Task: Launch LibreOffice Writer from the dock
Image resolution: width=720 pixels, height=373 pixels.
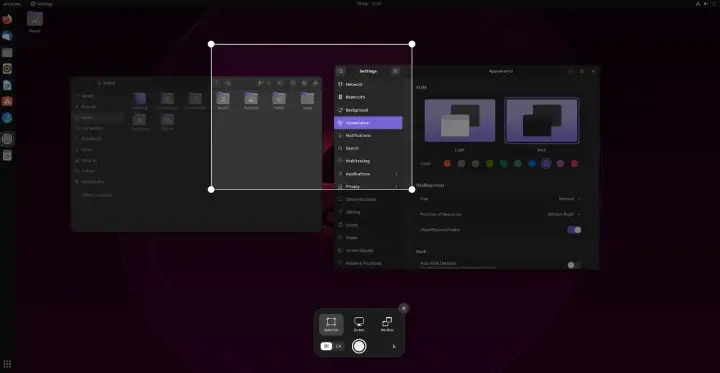Action: (x=7, y=85)
